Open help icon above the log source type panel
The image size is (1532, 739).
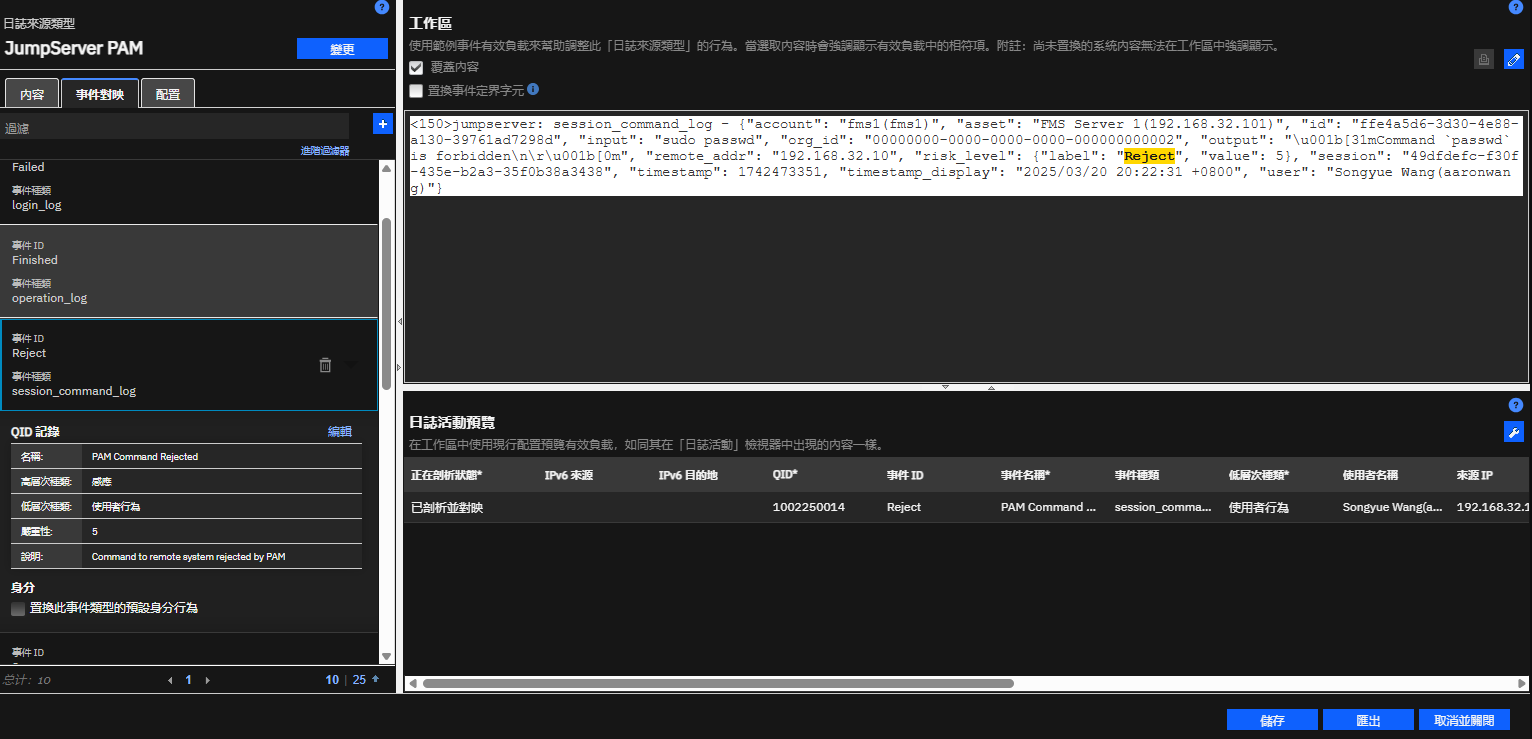click(x=381, y=7)
